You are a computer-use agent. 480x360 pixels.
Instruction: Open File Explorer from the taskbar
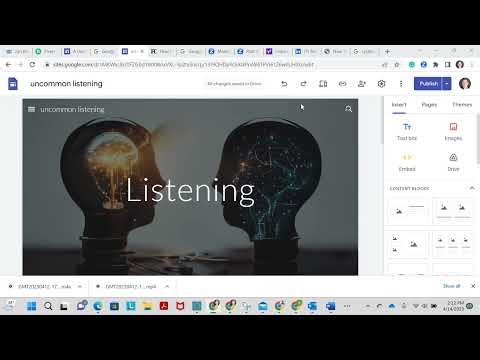point(147,306)
